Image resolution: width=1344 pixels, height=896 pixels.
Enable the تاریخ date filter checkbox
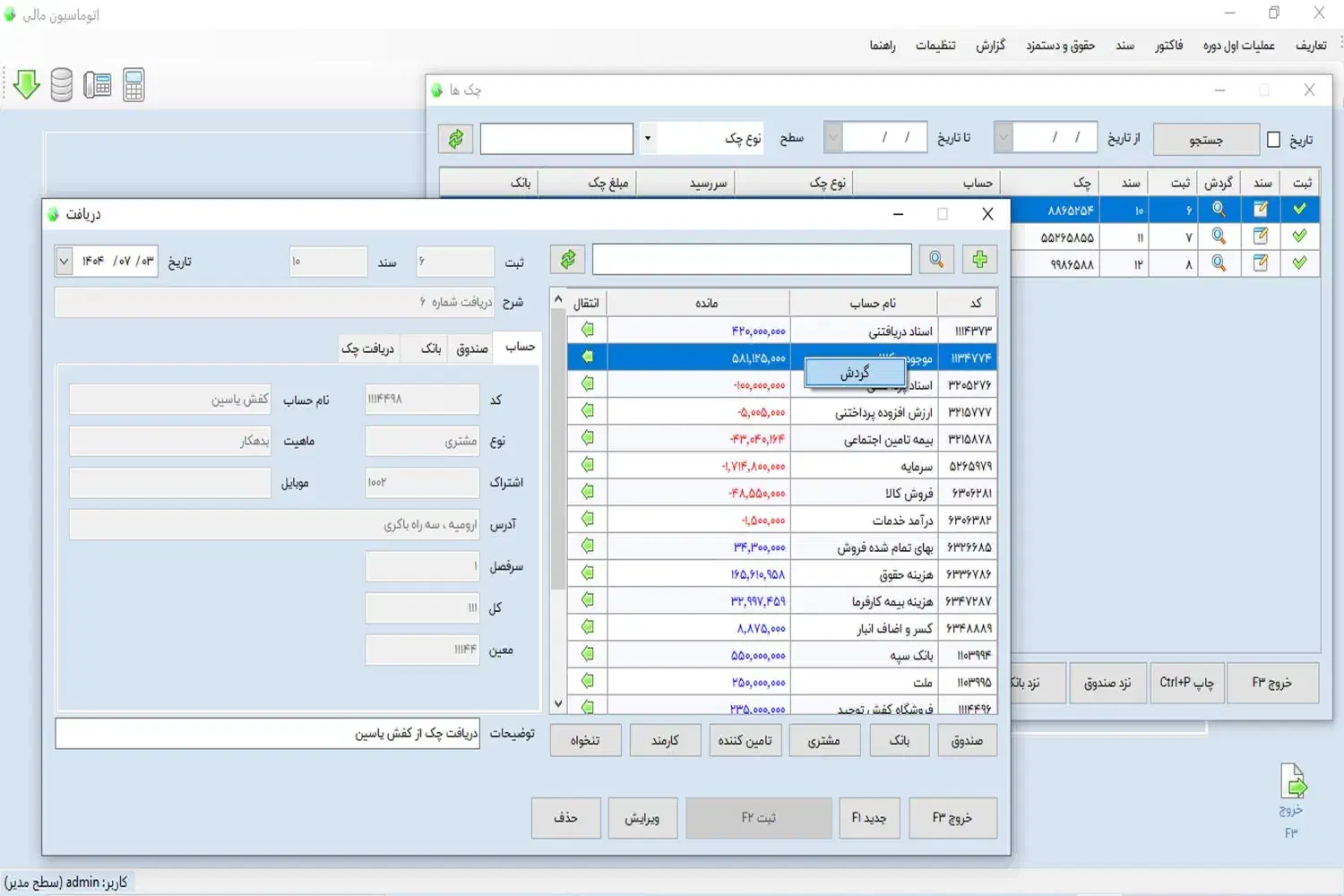(x=1273, y=140)
